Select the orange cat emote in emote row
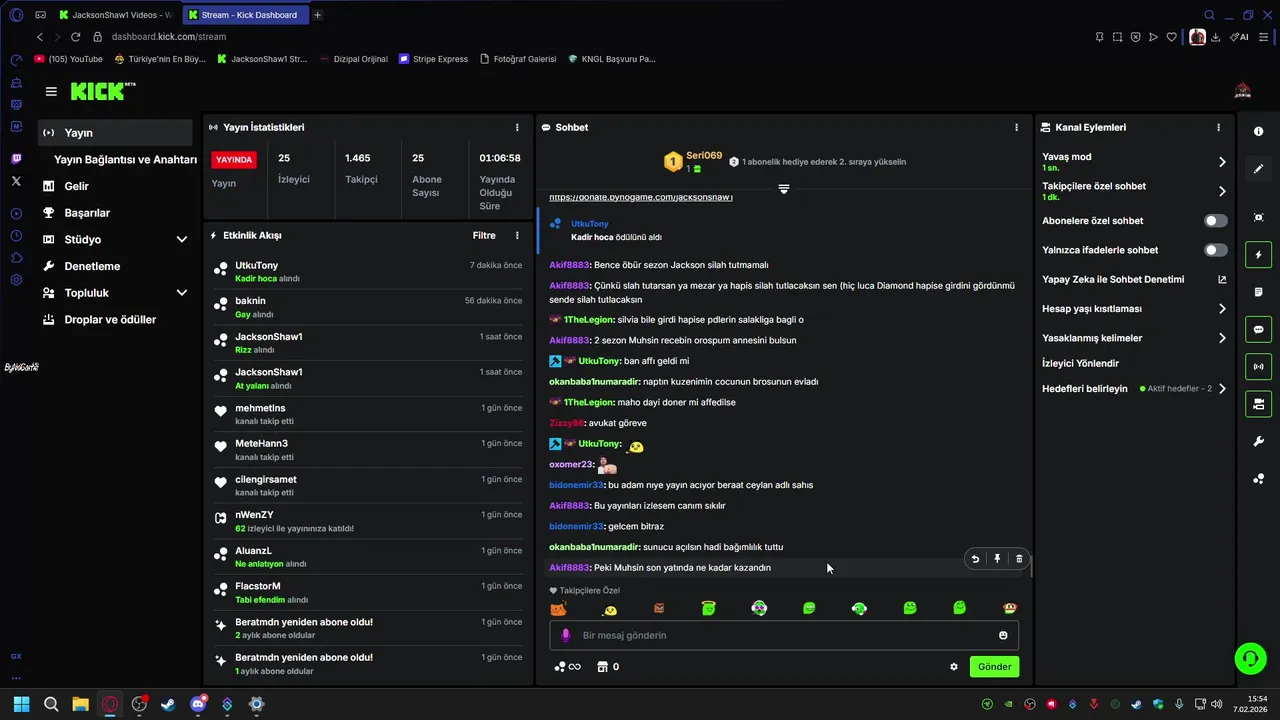This screenshot has height=720, width=1280. (558, 608)
